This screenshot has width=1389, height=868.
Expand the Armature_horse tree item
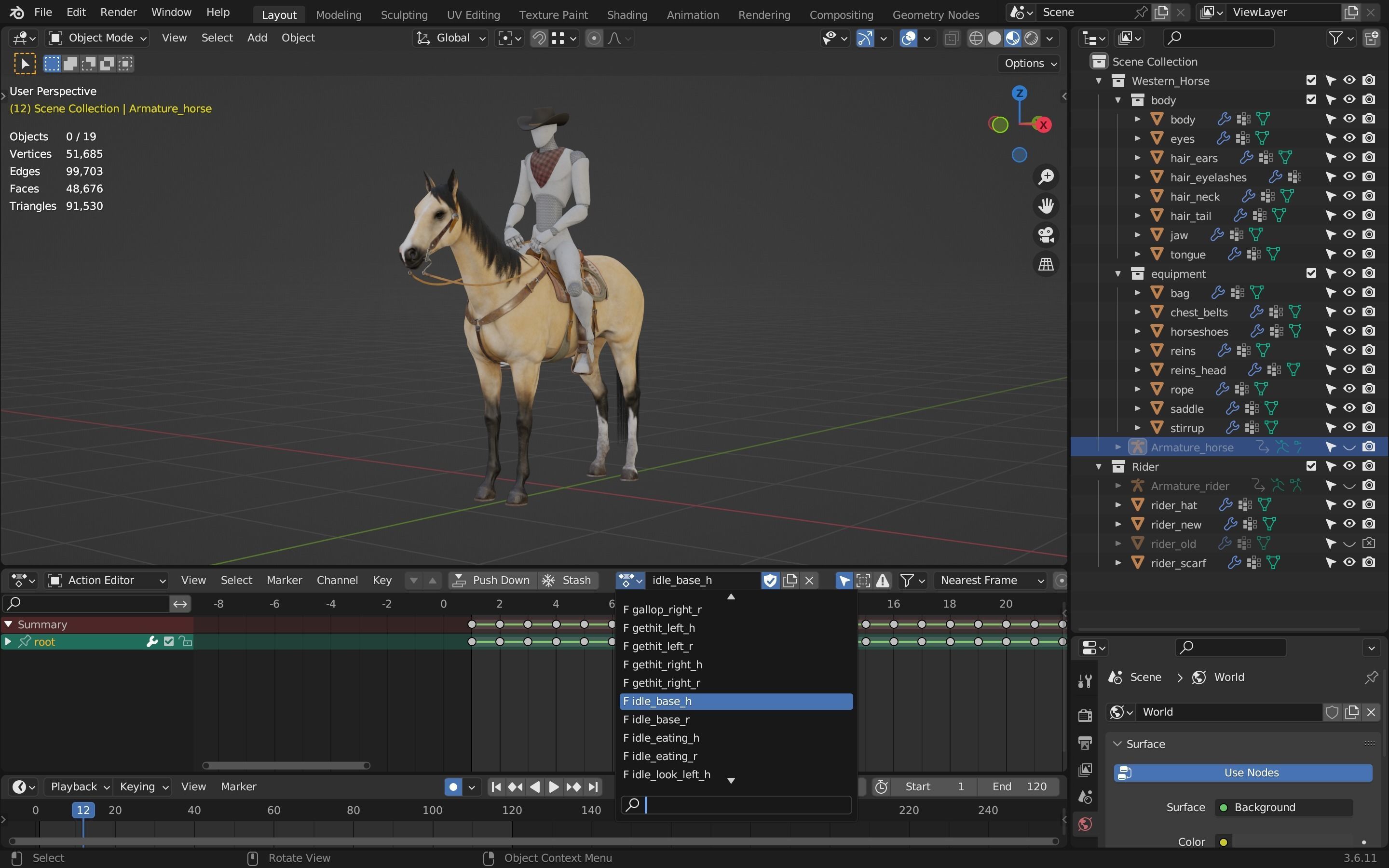pos(1117,447)
